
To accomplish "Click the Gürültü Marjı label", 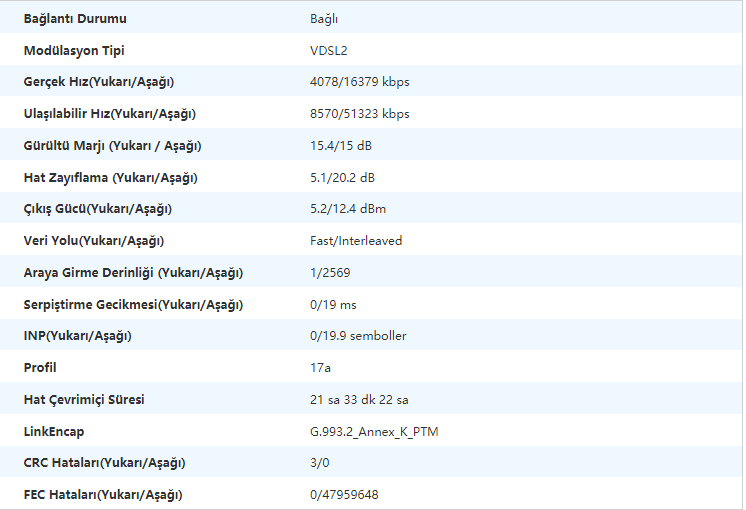I will pos(112,145).
